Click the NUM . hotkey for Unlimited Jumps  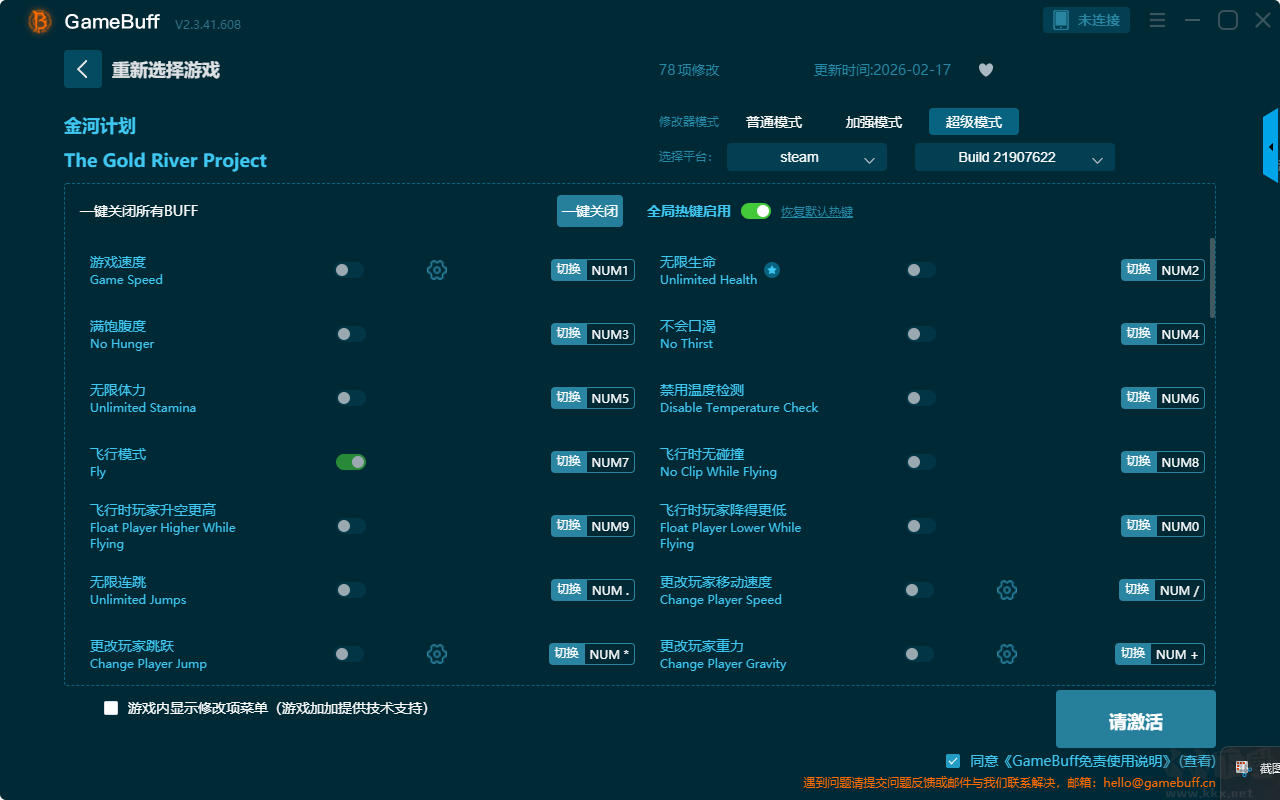(610, 590)
